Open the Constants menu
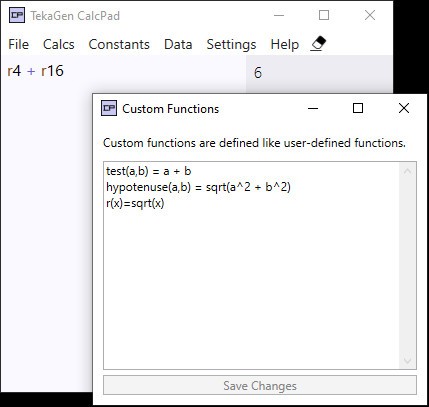Image resolution: width=429 pixels, height=407 pixels. click(x=119, y=44)
